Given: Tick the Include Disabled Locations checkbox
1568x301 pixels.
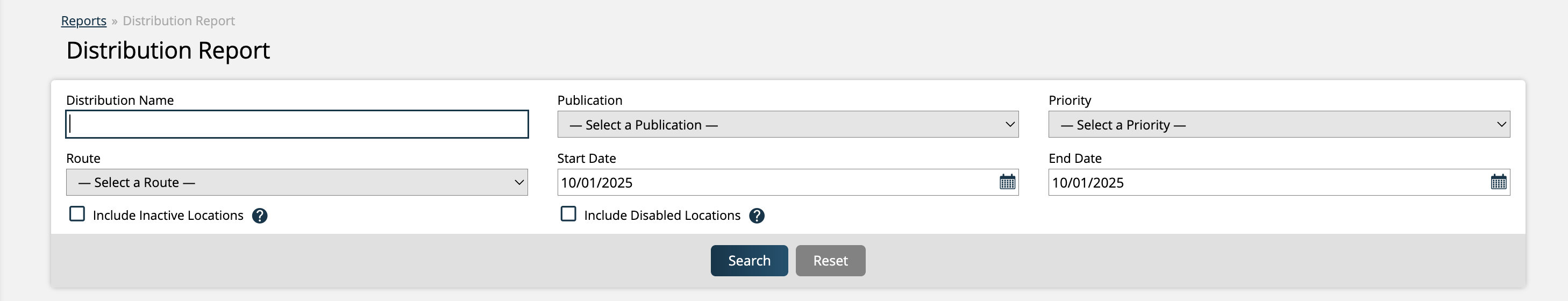Looking at the screenshot, I should pos(568,214).
